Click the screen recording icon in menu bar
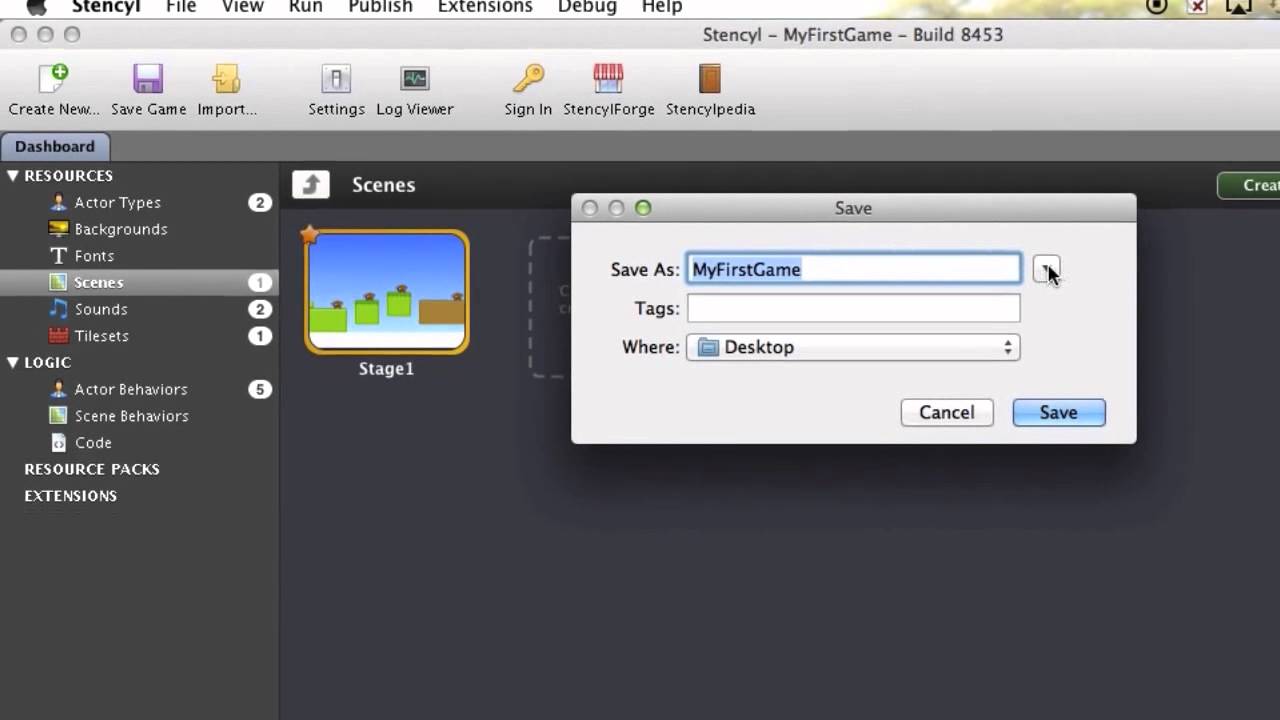Screen dimensions: 1280x720 [x=1157, y=6]
